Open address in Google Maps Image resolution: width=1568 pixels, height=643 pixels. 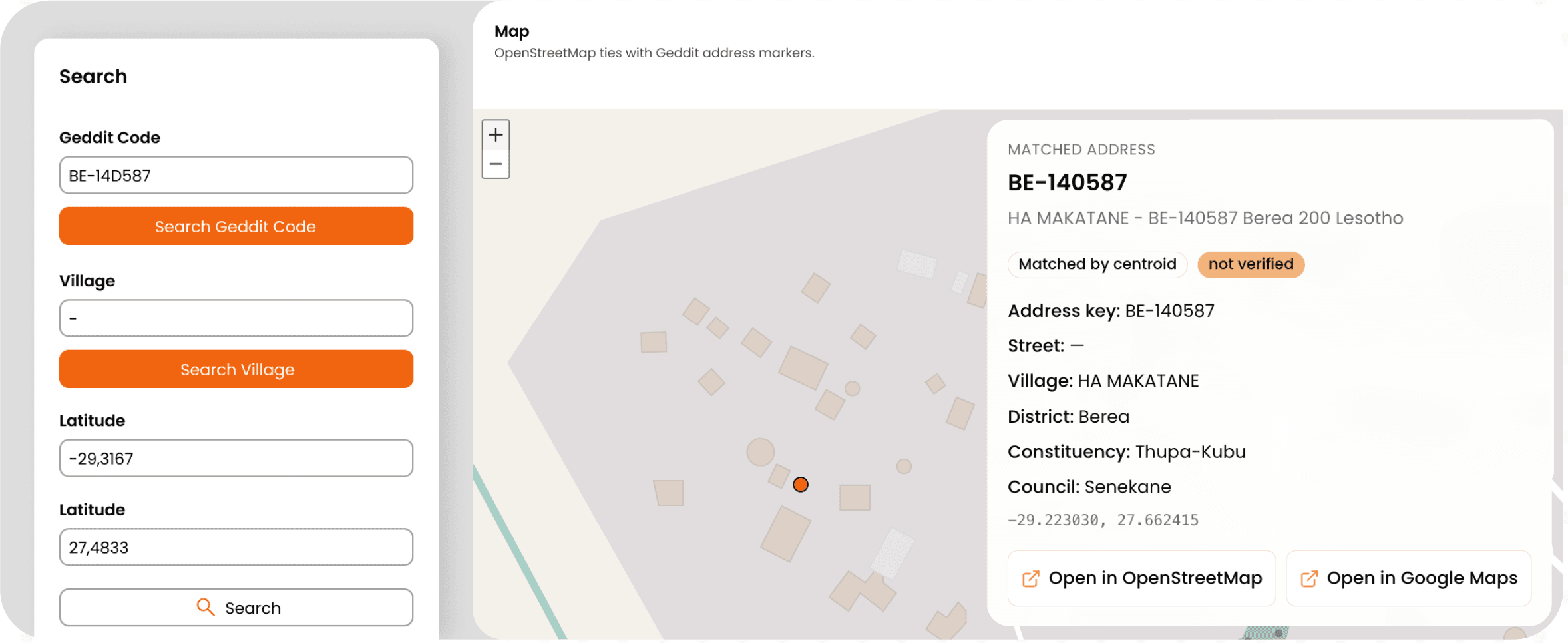[1408, 578]
